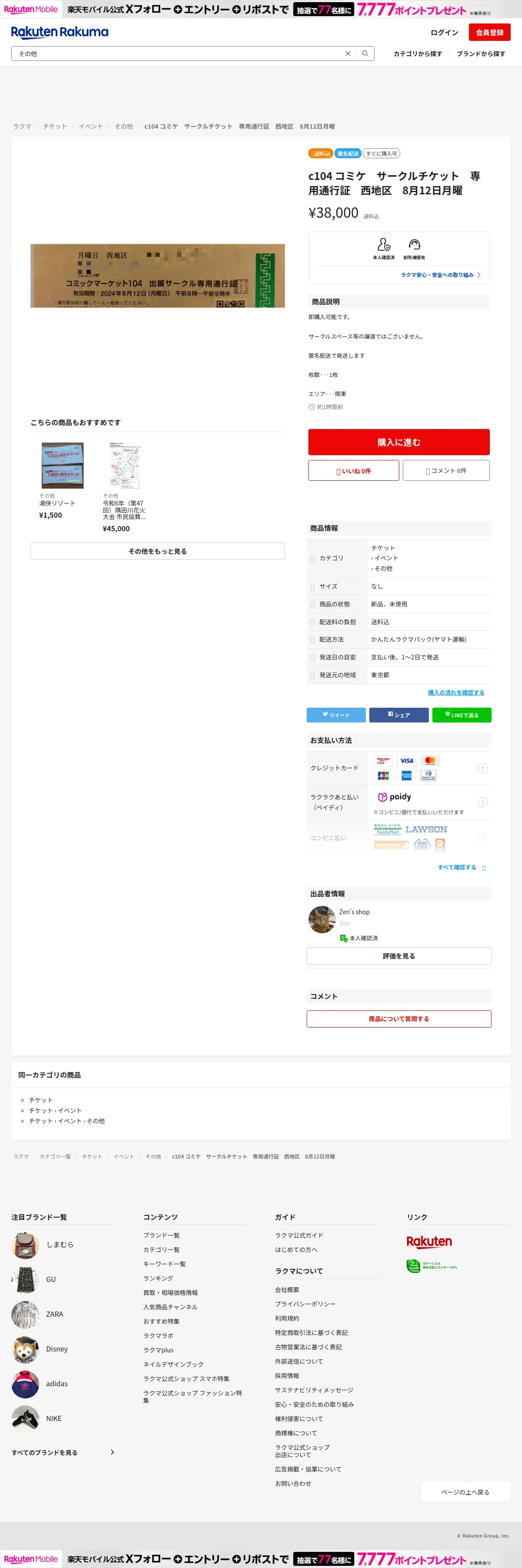This screenshot has height=1568, width=522.
Task: Click the イベント category link in 商品情報
Action: 386,558
